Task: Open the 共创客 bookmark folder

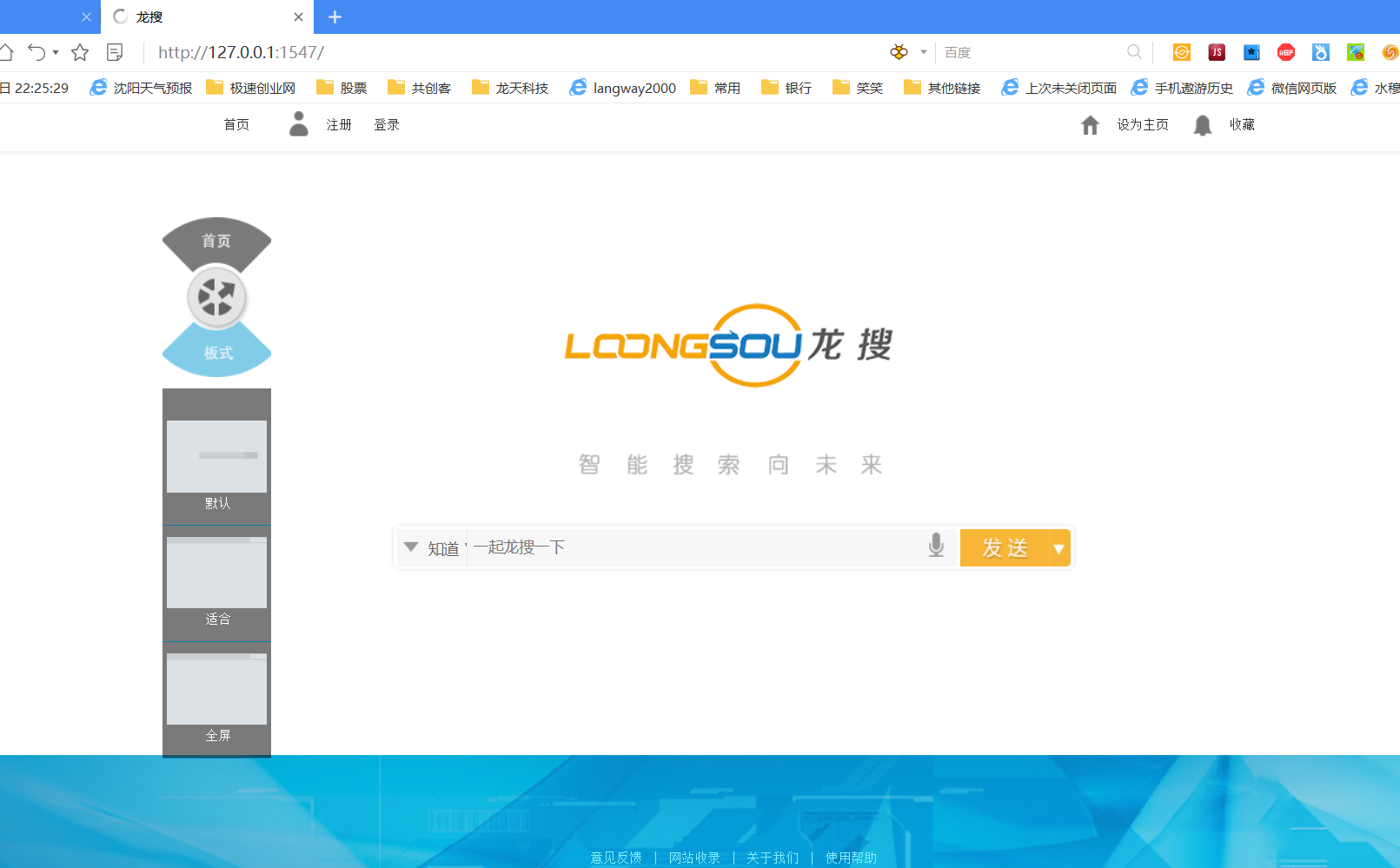Action: point(420,88)
